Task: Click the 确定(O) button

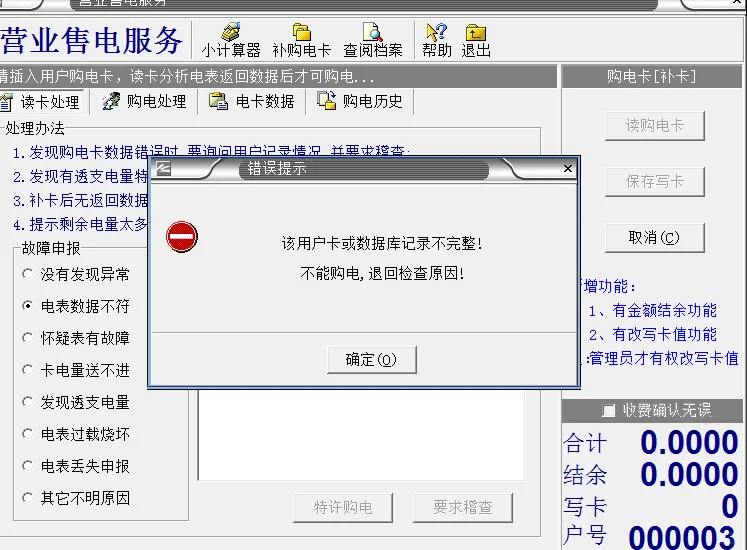Action: [372, 359]
